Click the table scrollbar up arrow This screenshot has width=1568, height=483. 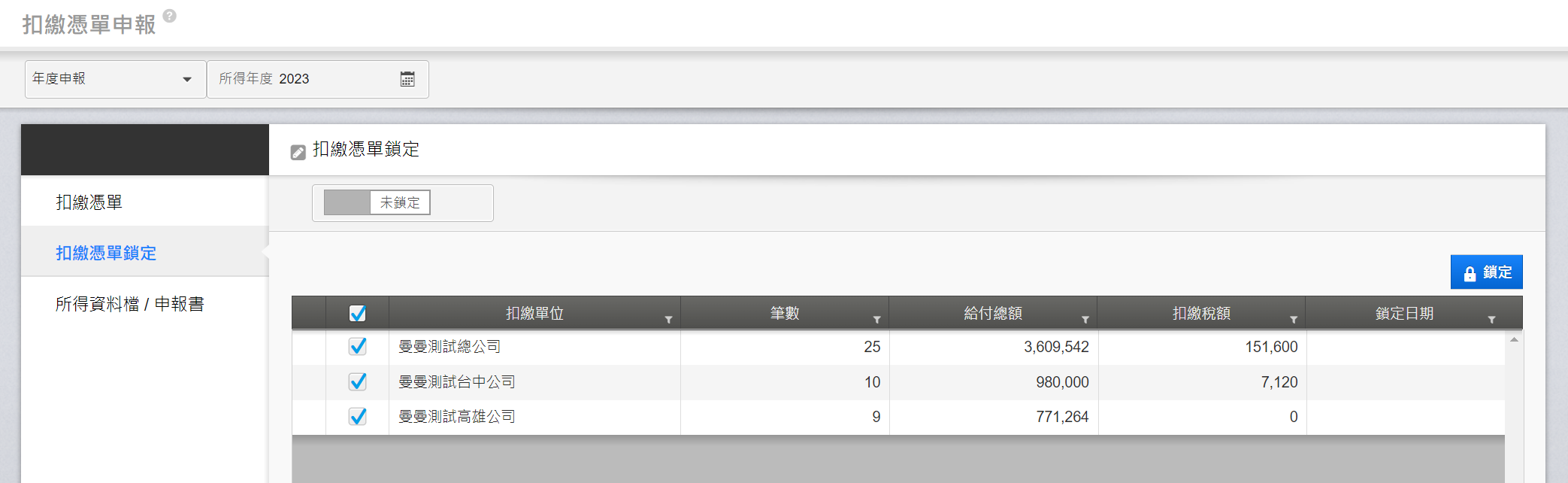(1514, 340)
